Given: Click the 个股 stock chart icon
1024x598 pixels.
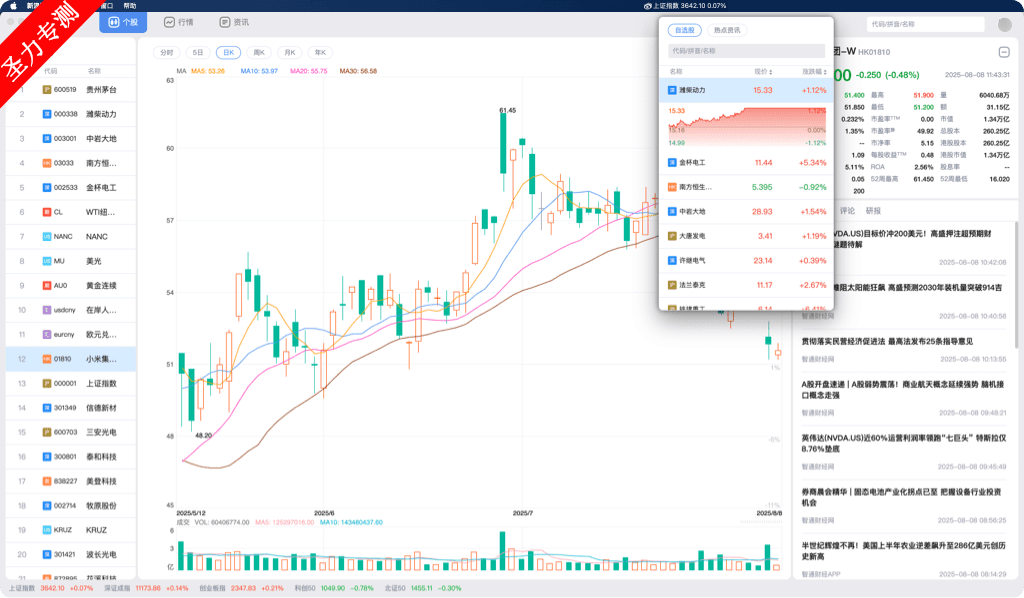Looking at the screenshot, I should tap(114, 21).
